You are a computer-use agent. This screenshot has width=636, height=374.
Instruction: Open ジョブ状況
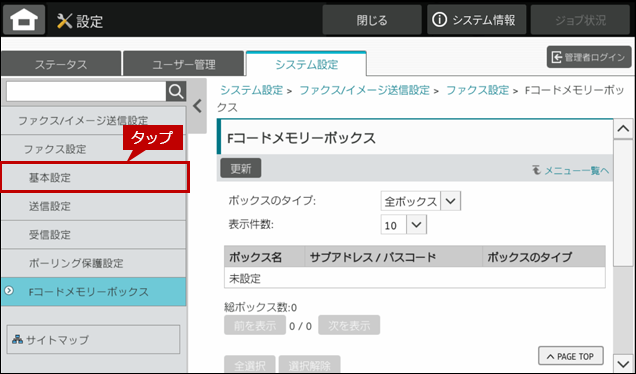coord(580,20)
